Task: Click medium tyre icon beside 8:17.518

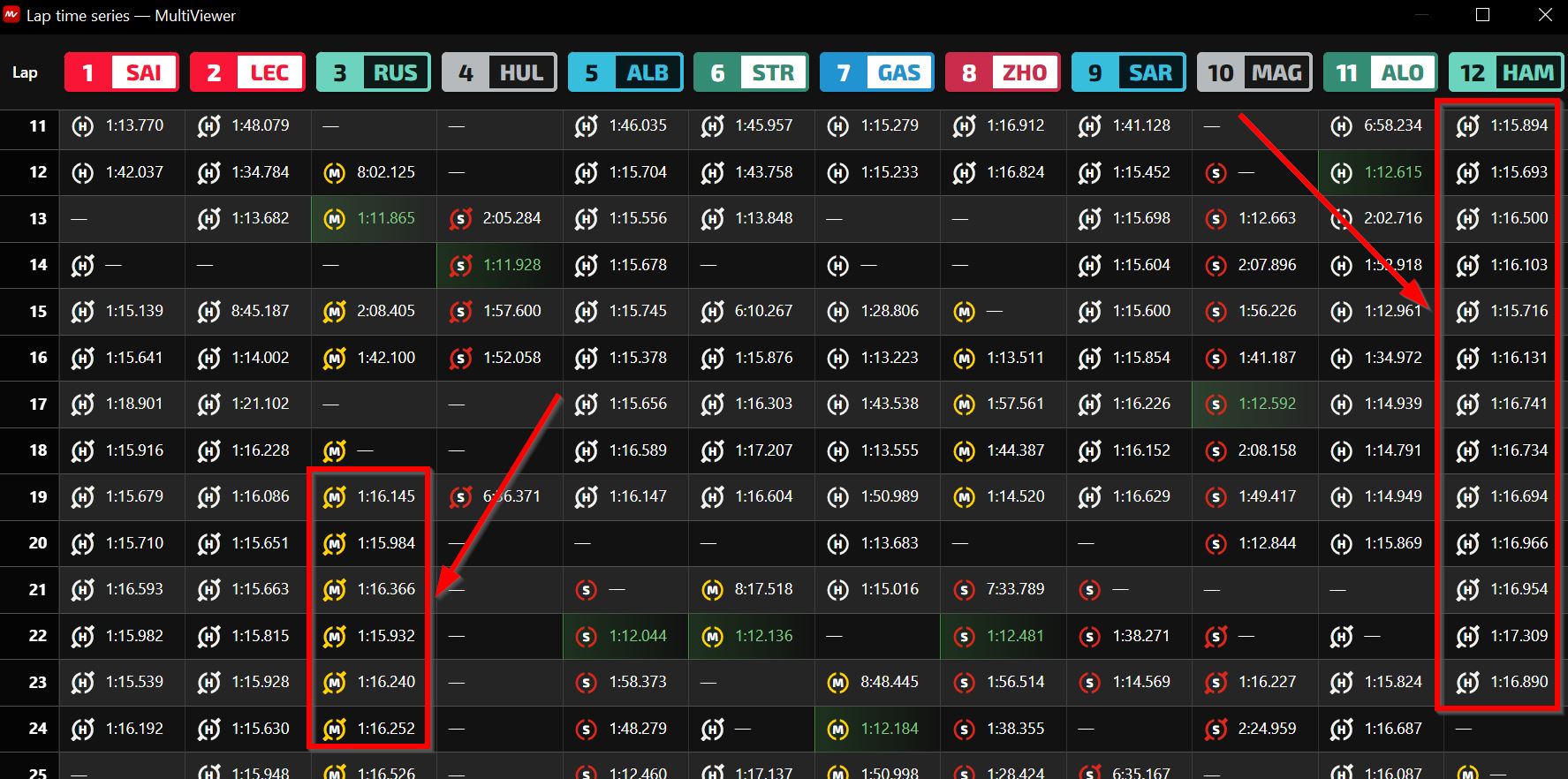Action: coord(712,590)
